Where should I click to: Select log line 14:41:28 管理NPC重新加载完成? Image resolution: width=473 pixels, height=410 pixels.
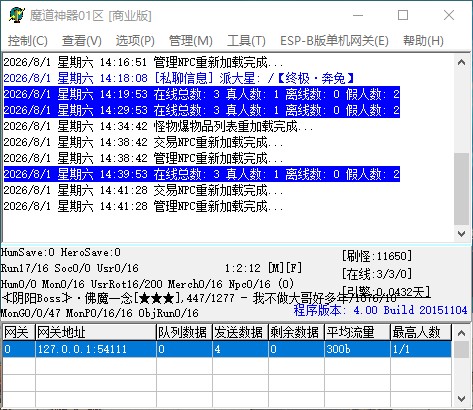143,206
